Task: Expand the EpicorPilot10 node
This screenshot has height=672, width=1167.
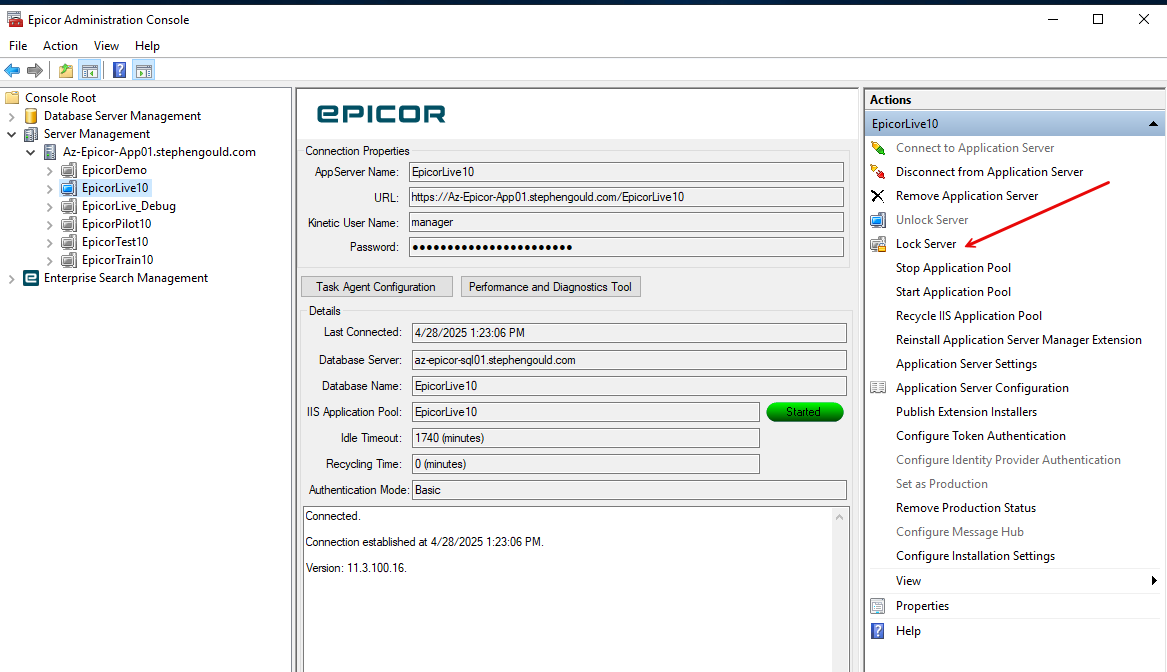Action: tap(49, 224)
